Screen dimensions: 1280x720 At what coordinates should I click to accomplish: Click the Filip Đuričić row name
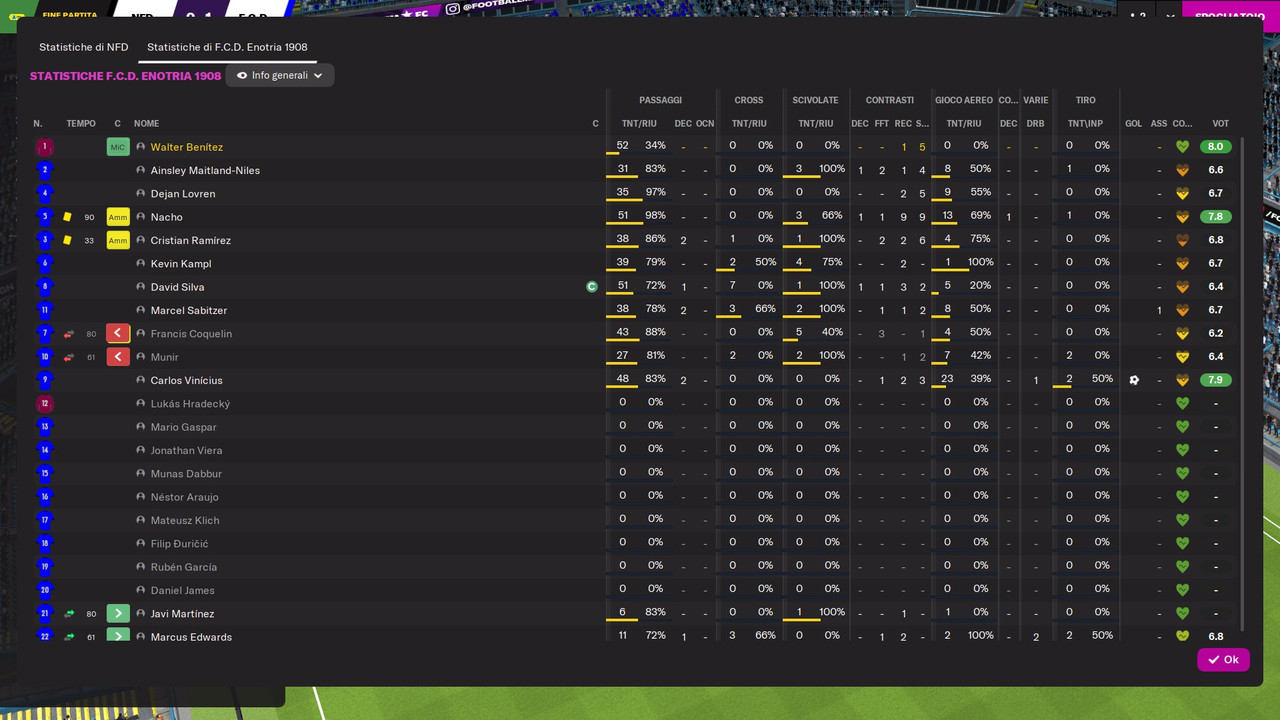(x=179, y=544)
